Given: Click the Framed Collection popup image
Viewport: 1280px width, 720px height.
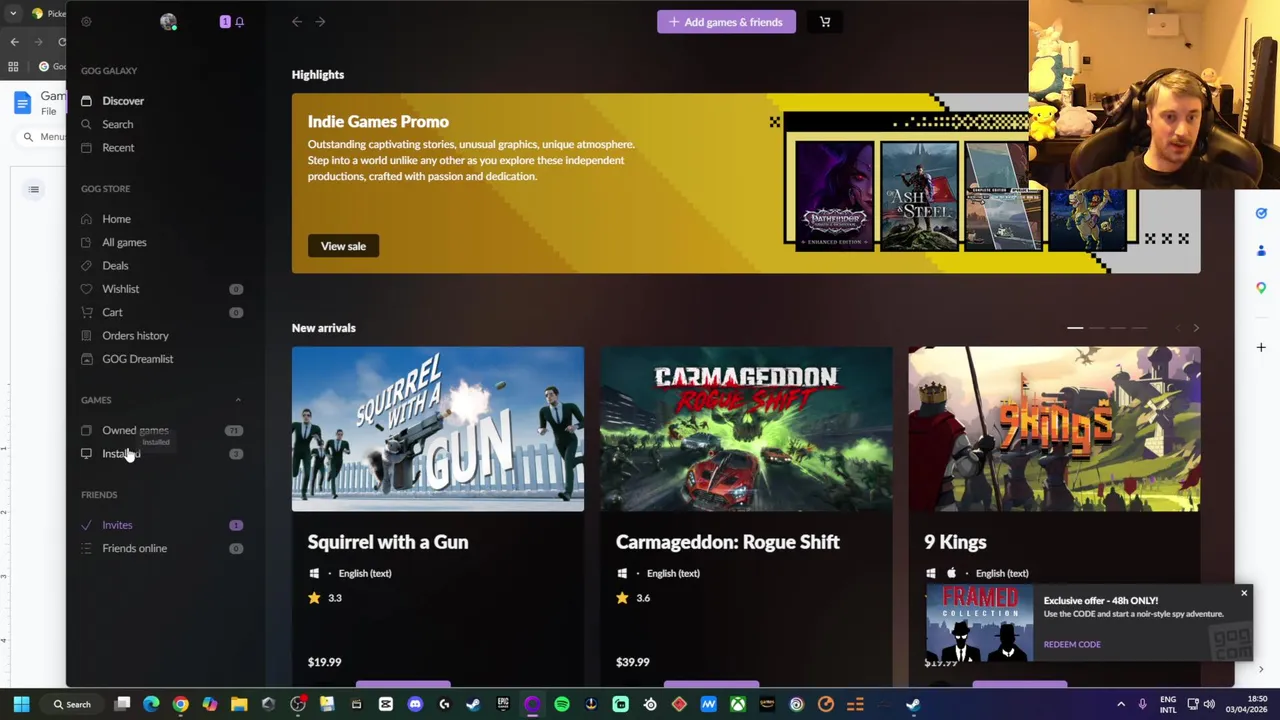Looking at the screenshot, I should [x=980, y=624].
